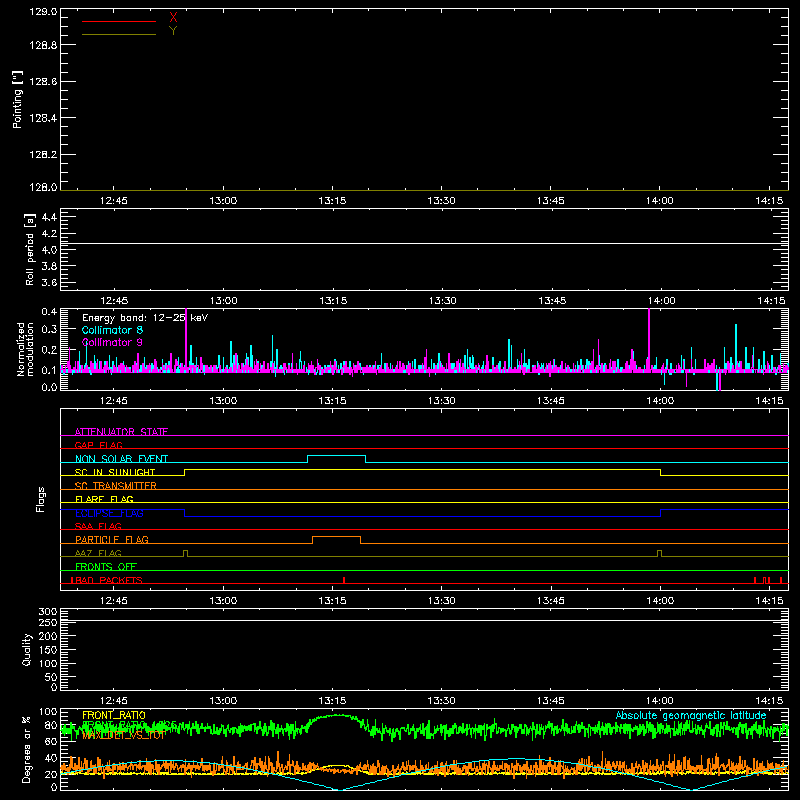800x800 pixels.
Task: Click the 4.0 tick on Roll period axis
Action: (x=49, y=250)
